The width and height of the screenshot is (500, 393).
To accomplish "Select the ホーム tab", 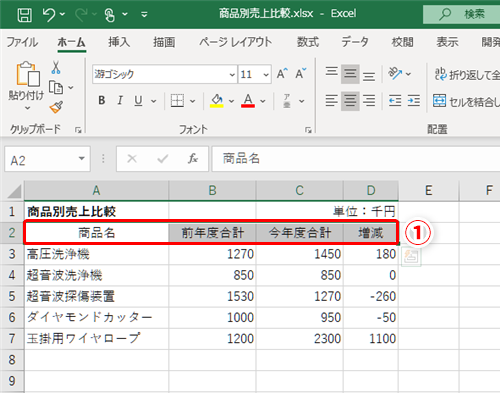I will tap(71, 42).
